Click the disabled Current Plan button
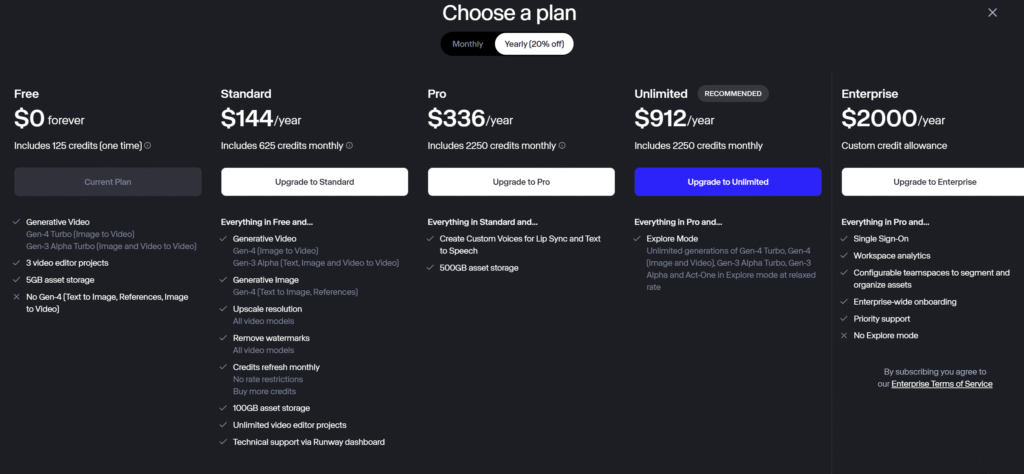The width and height of the screenshot is (1024, 474). (108, 182)
